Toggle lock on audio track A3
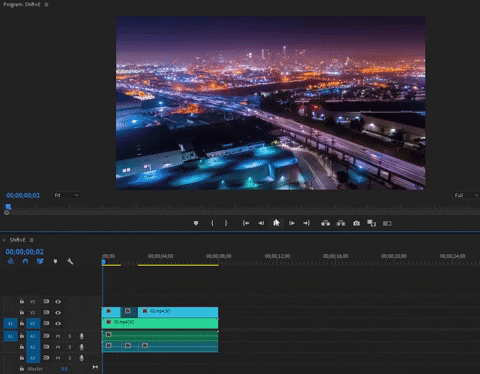Image resolution: width=480 pixels, height=374 pixels. [x=22, y=358]
